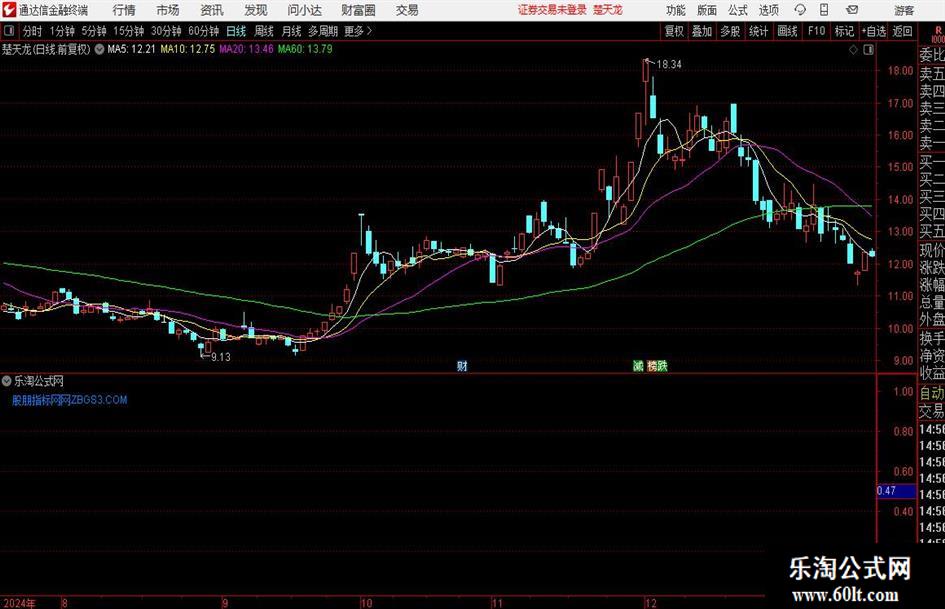Click the 统计 statistics button
Viewport: 945px width, 609px height.
pyautogui.click(x=759, y=31)
